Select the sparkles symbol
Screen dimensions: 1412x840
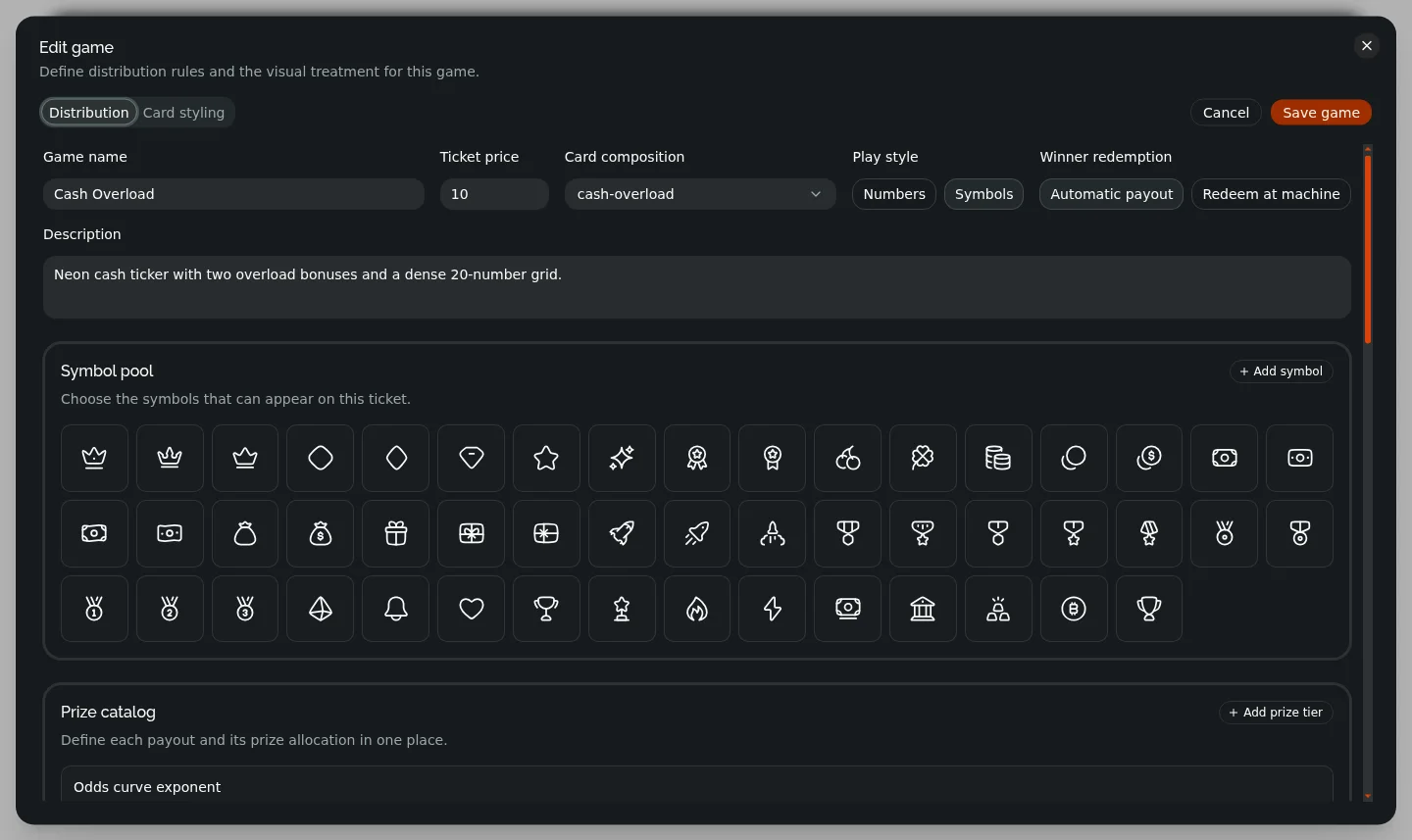622,458
